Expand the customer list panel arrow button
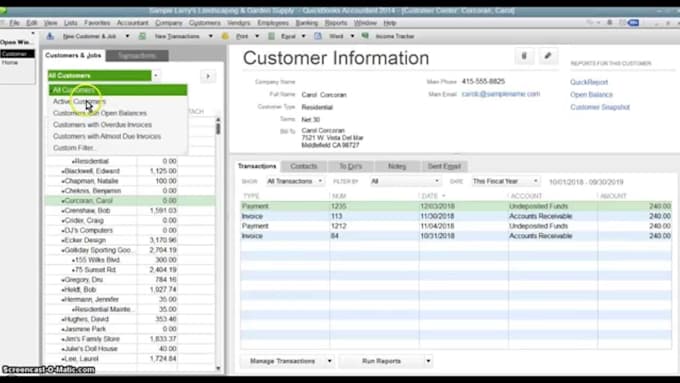 pos(208,76)
